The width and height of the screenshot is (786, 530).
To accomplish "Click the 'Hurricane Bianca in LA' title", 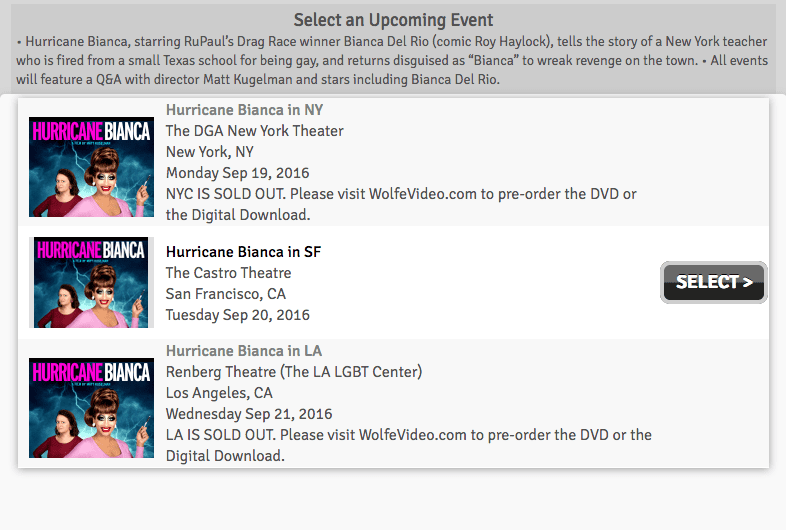I will coord(244,351).
